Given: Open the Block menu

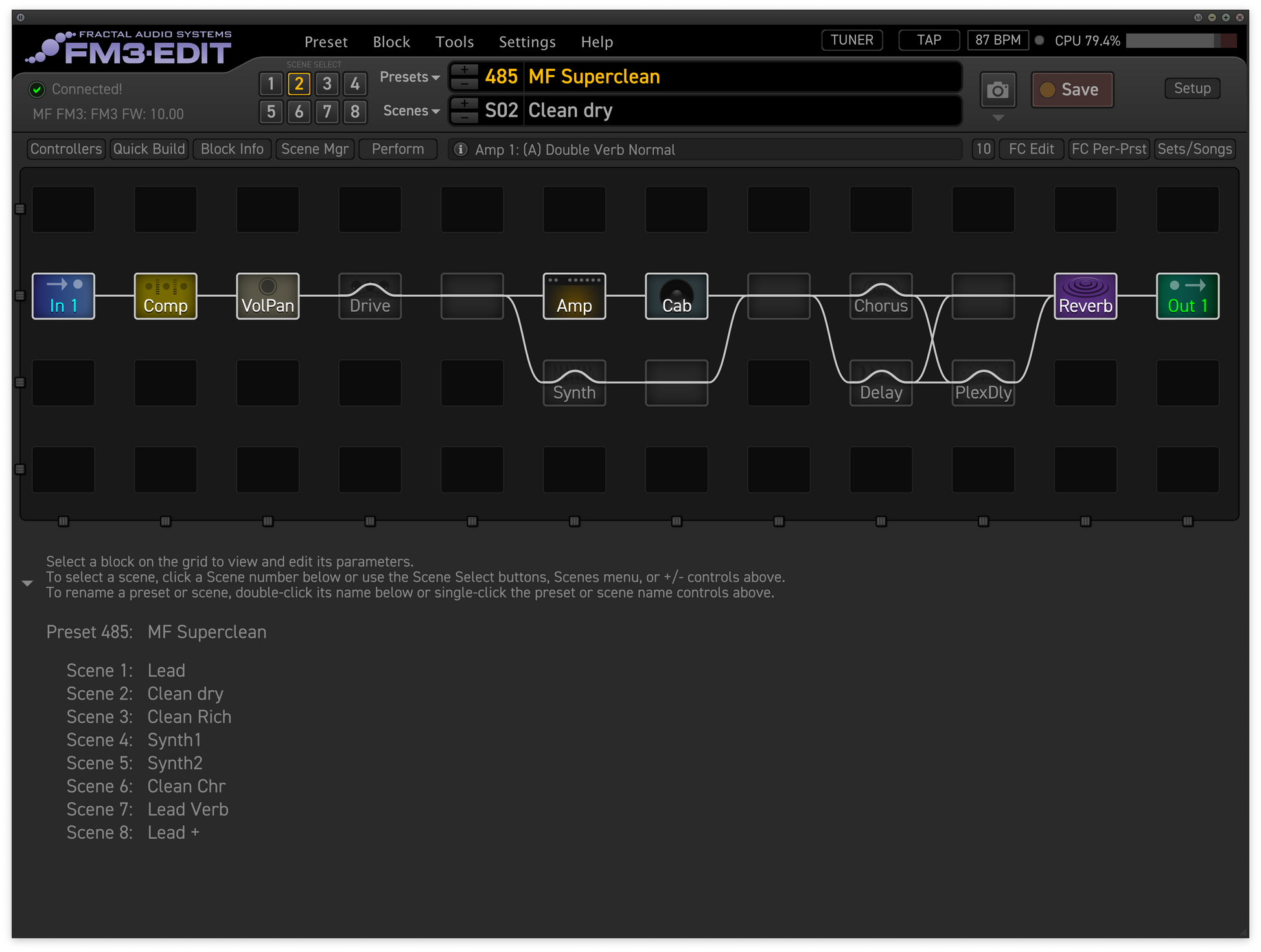Looking at the screenshot, I should [391, 42].
